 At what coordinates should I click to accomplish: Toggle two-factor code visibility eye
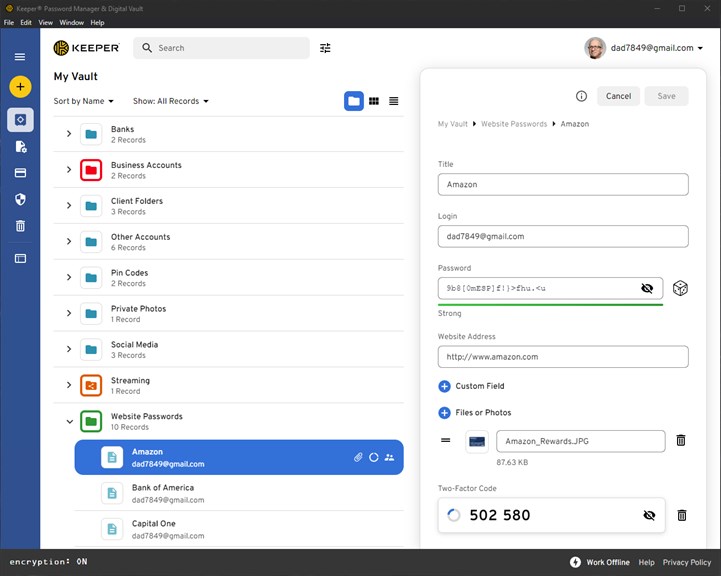pos(649,515)
